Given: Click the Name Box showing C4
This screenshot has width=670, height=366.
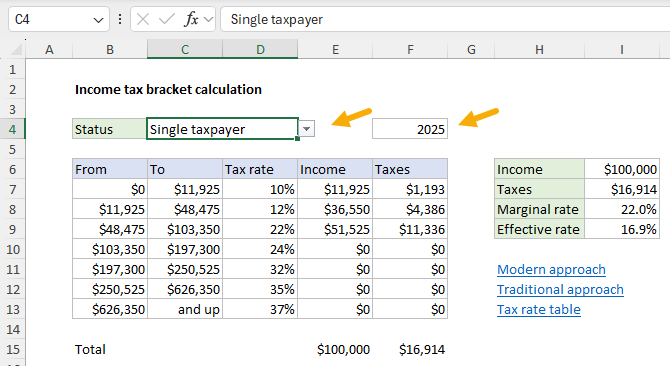Looking at the screenshot, I should (x=59, y=19).
